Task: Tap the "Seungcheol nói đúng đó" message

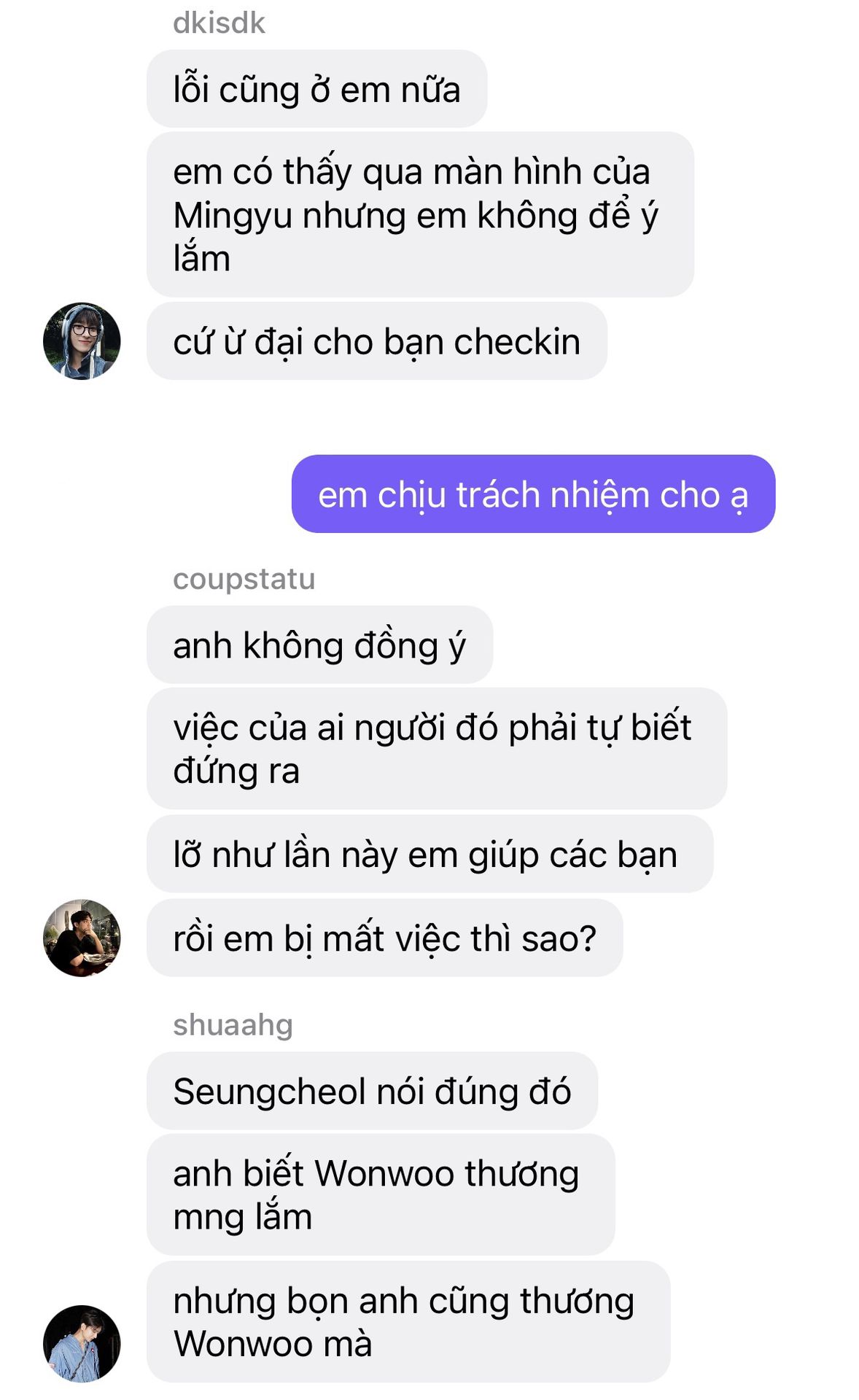Action: 372,1091
